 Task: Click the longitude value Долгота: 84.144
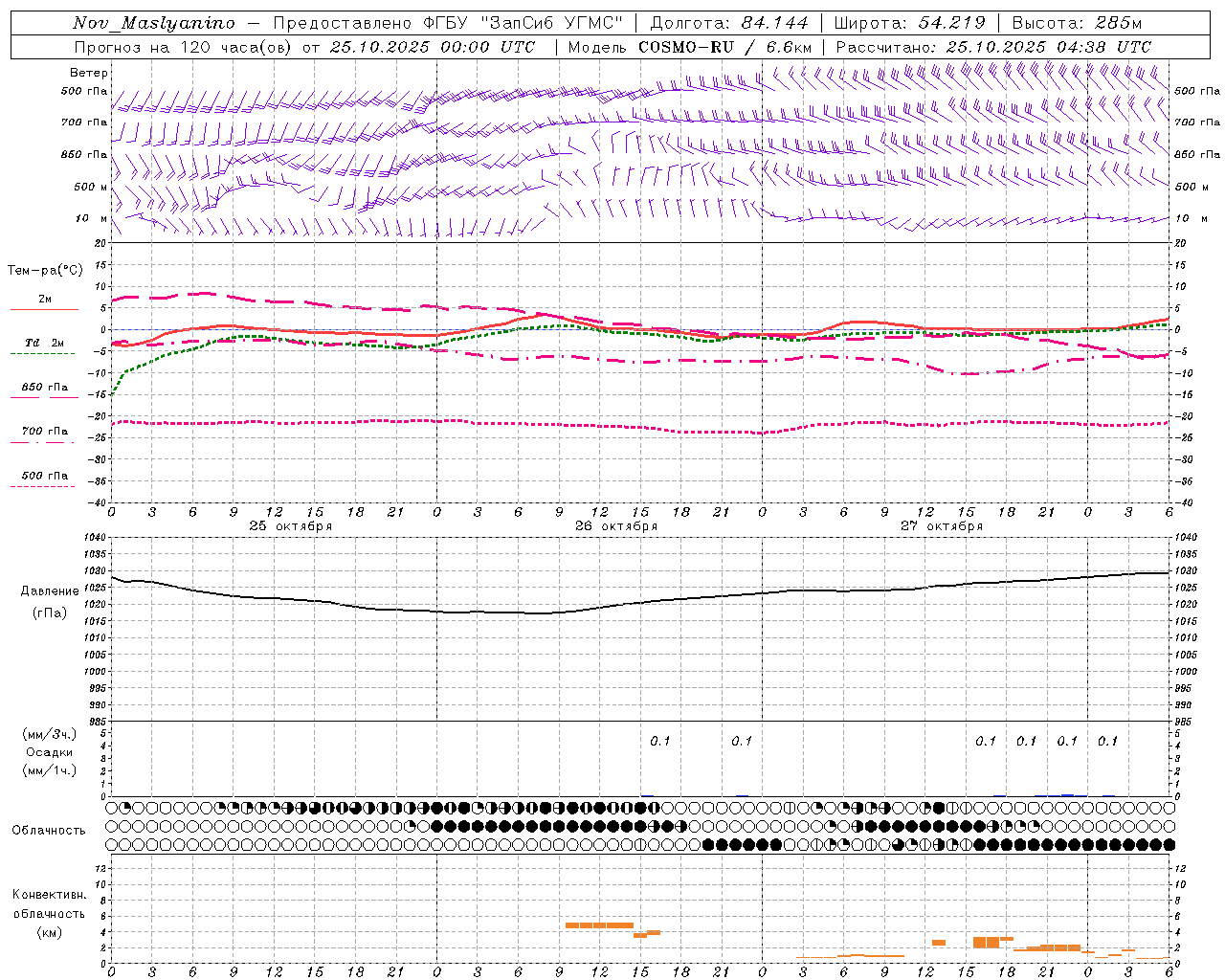click(x=729, y=23)
